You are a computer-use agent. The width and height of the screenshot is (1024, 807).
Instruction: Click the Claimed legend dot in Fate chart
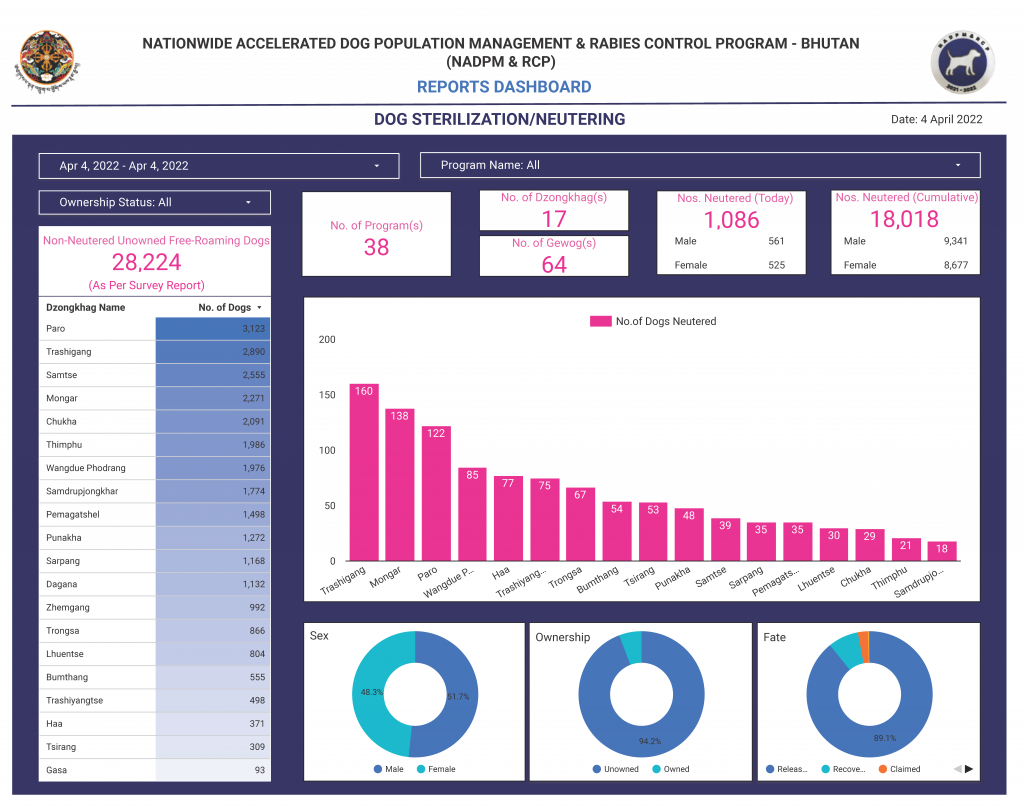(x=883, y=769)
